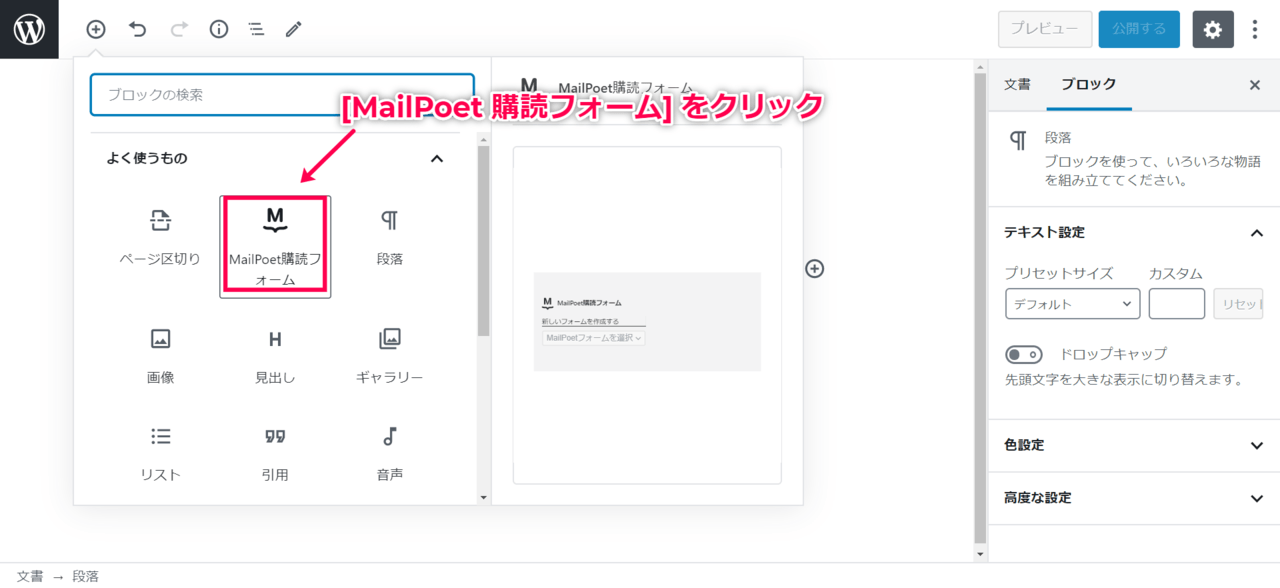Collapse the テキスト設定 panel
Viewport: 1280px width, 588px height.
tap(1257, 232)
